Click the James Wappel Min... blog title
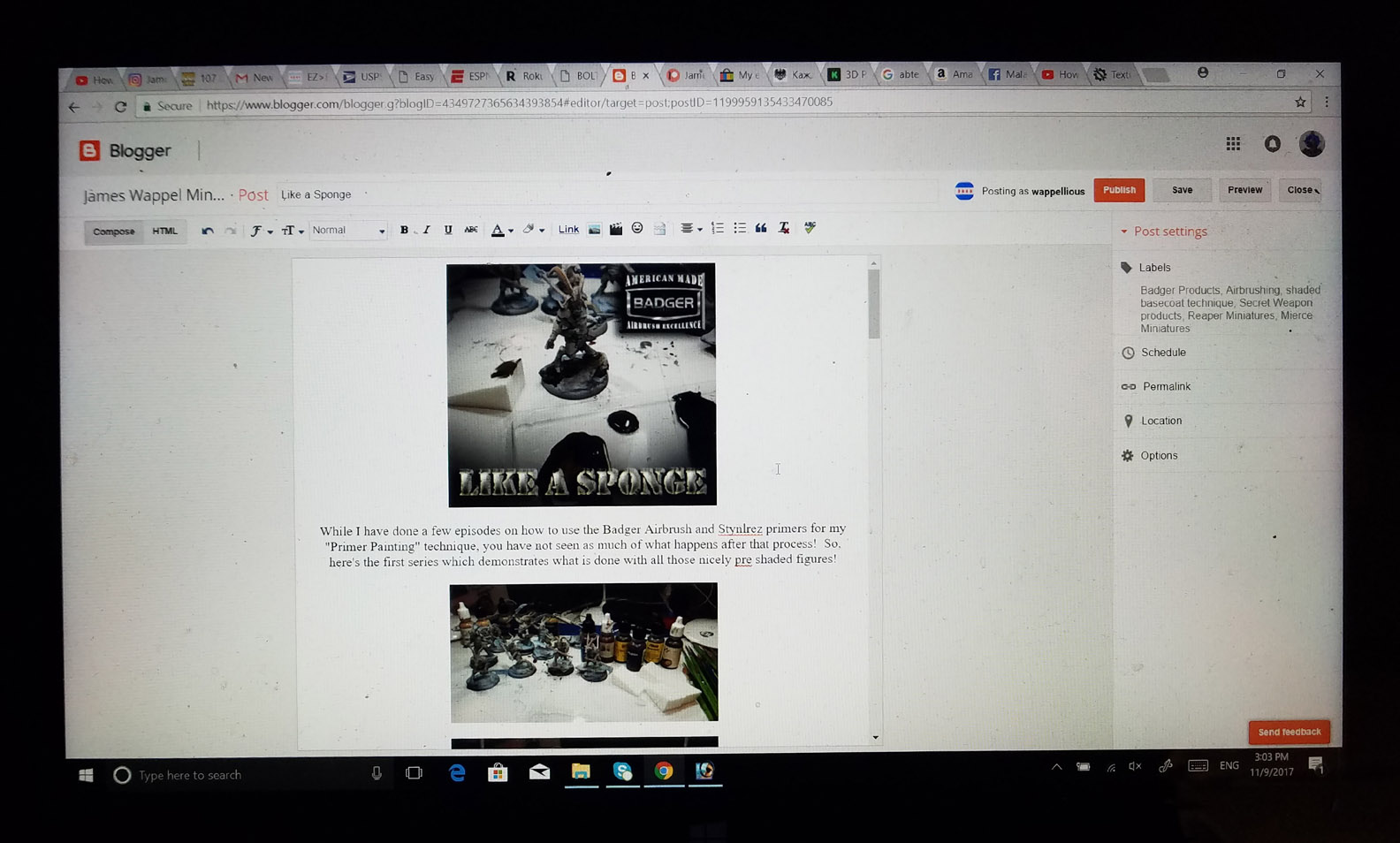This screenshot has height=843, width=1400. pos(154,195)
